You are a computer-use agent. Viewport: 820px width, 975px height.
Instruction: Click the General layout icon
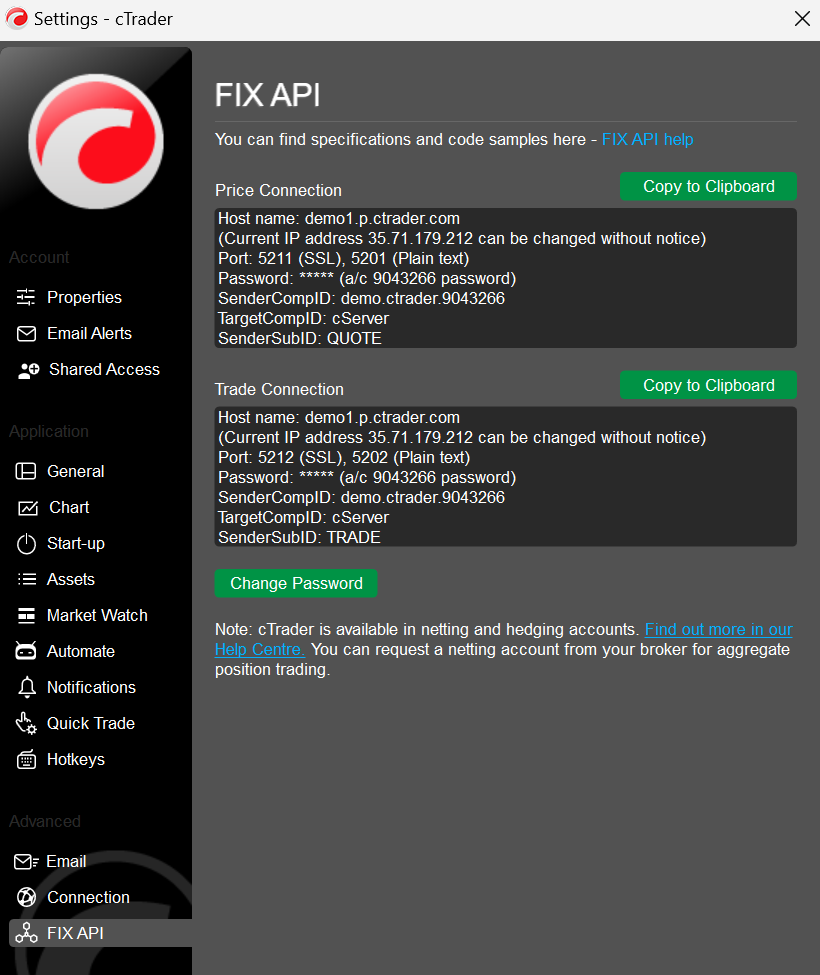26,471
